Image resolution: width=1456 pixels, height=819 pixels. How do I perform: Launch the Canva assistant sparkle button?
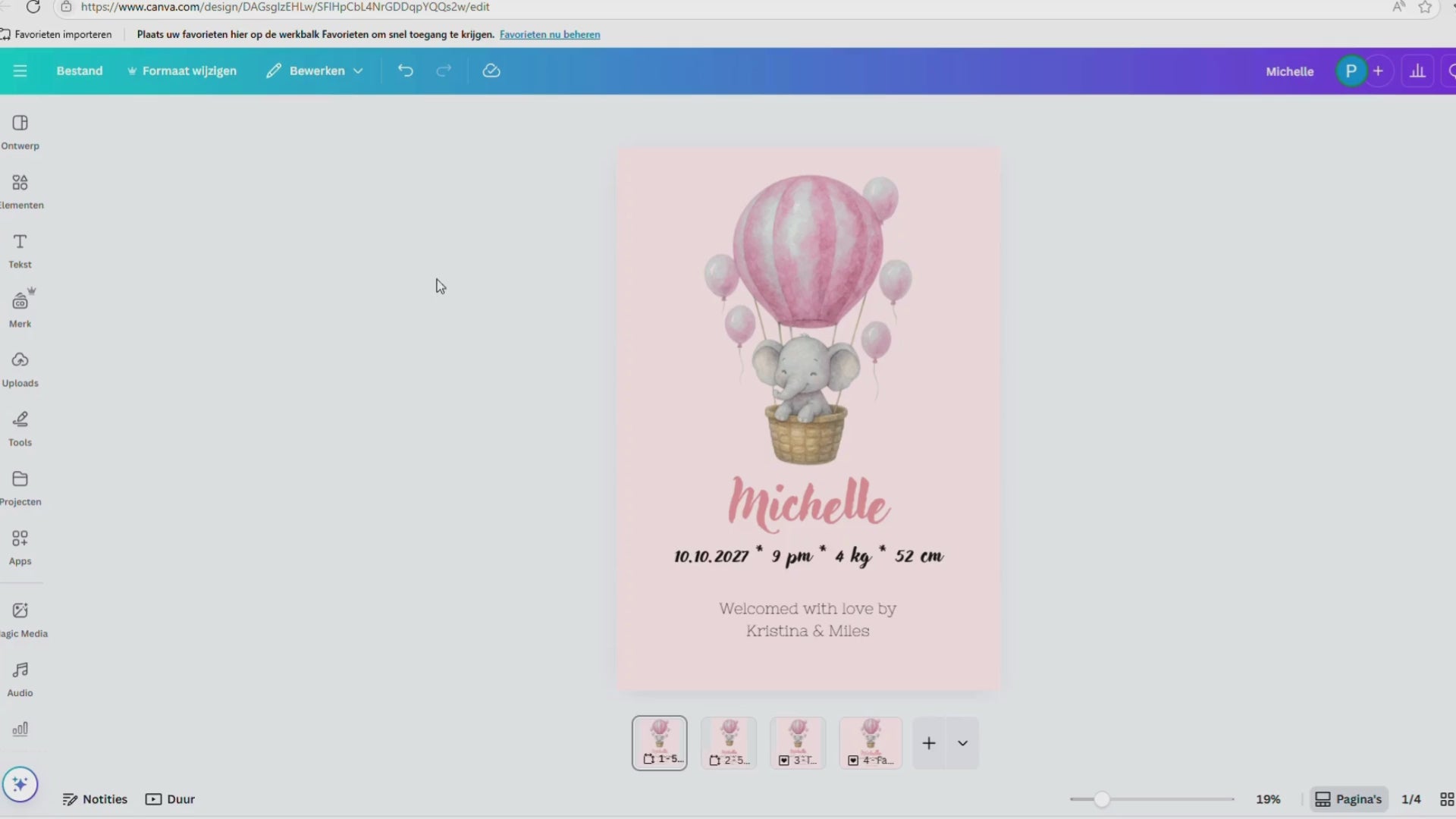[20, 784]
